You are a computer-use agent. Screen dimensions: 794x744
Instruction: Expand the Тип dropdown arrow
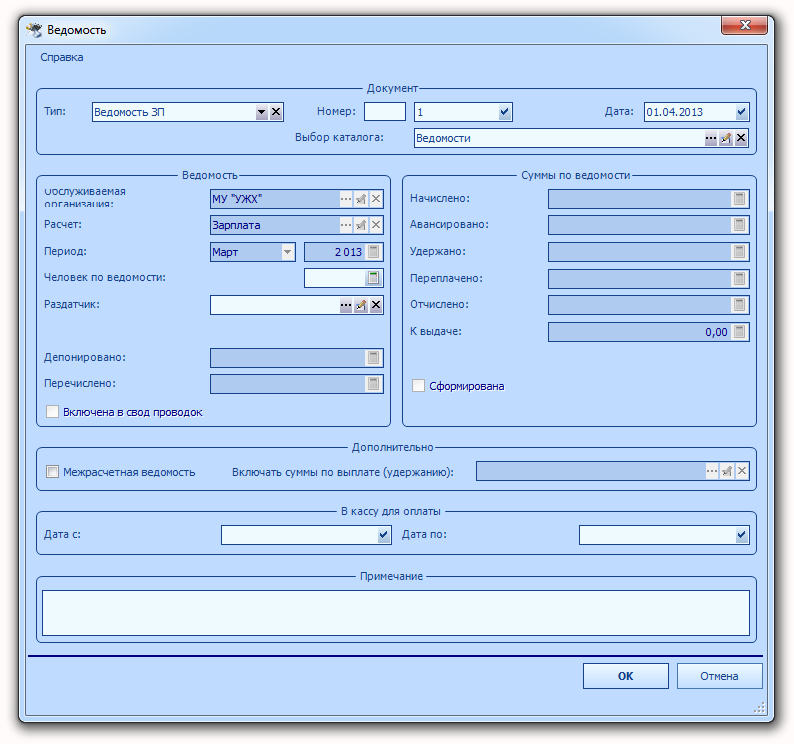pos(261,112)
